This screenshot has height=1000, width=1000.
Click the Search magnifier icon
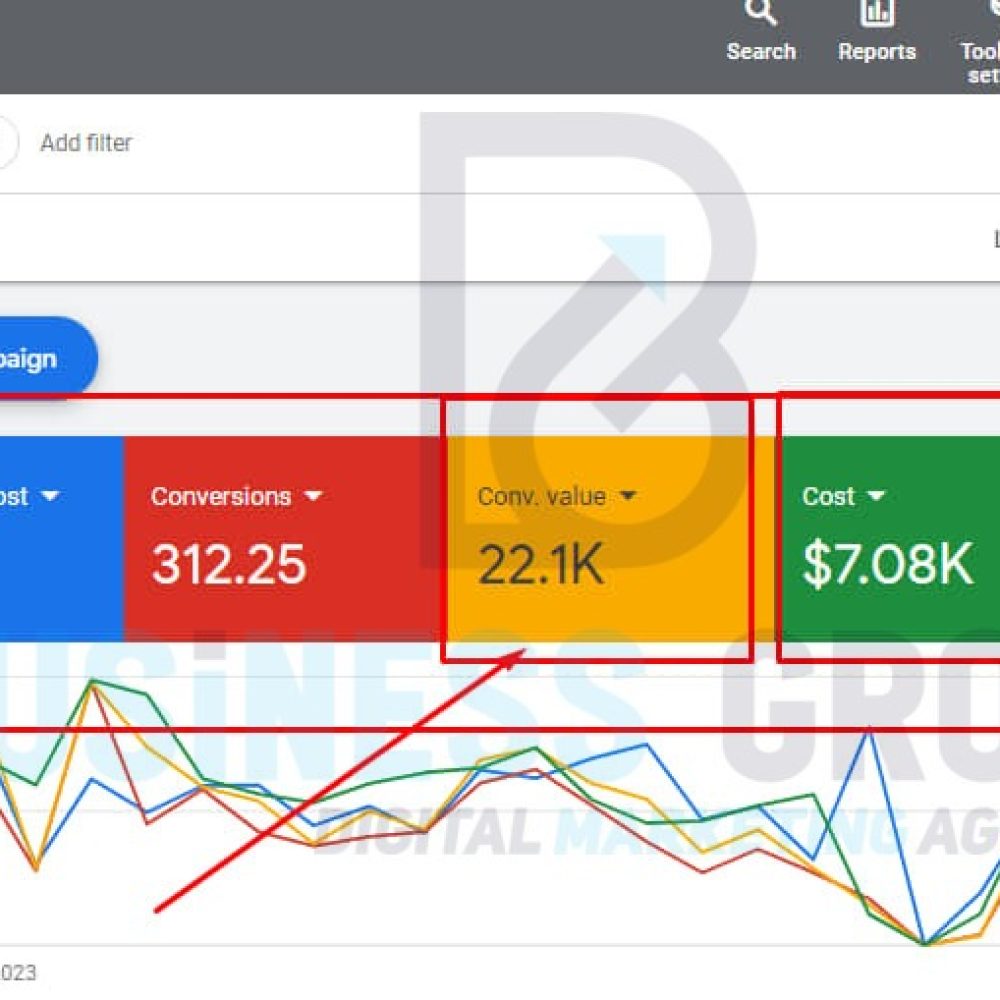(x=761, y=11)
